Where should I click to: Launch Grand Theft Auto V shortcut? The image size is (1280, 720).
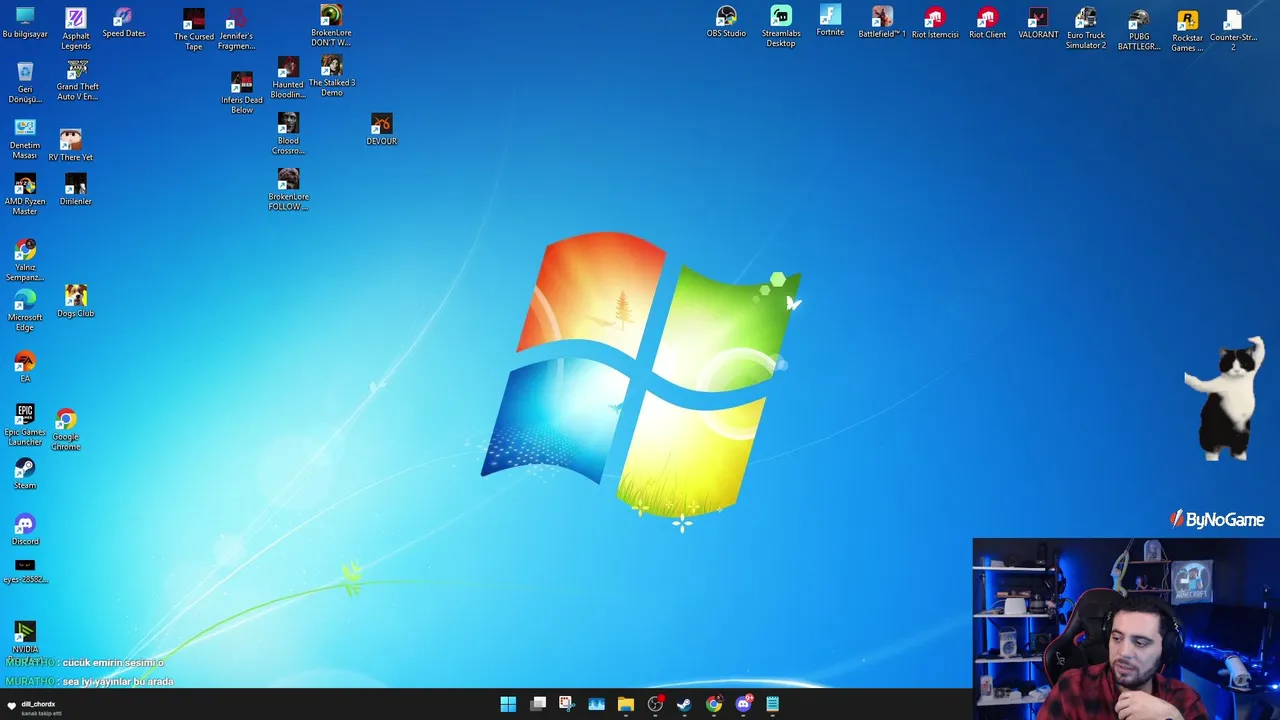(x=77, y=80)
